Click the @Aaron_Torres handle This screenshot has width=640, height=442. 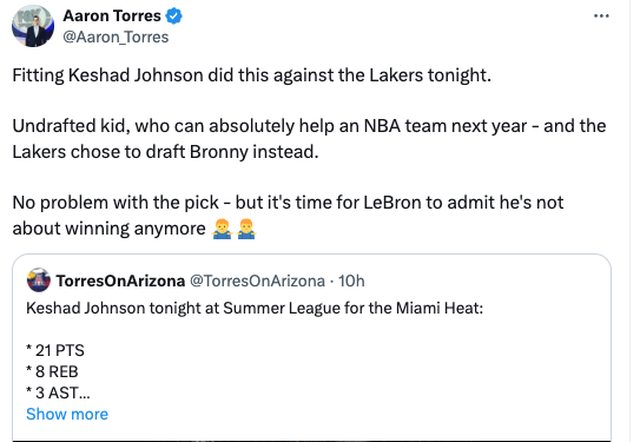(x=115, y=37)
